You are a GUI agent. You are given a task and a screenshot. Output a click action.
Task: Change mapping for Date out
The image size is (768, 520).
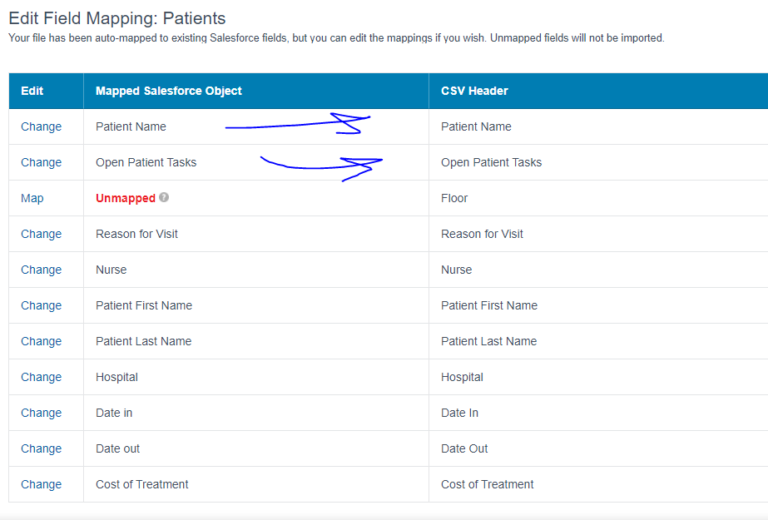[x=41, y=449]
